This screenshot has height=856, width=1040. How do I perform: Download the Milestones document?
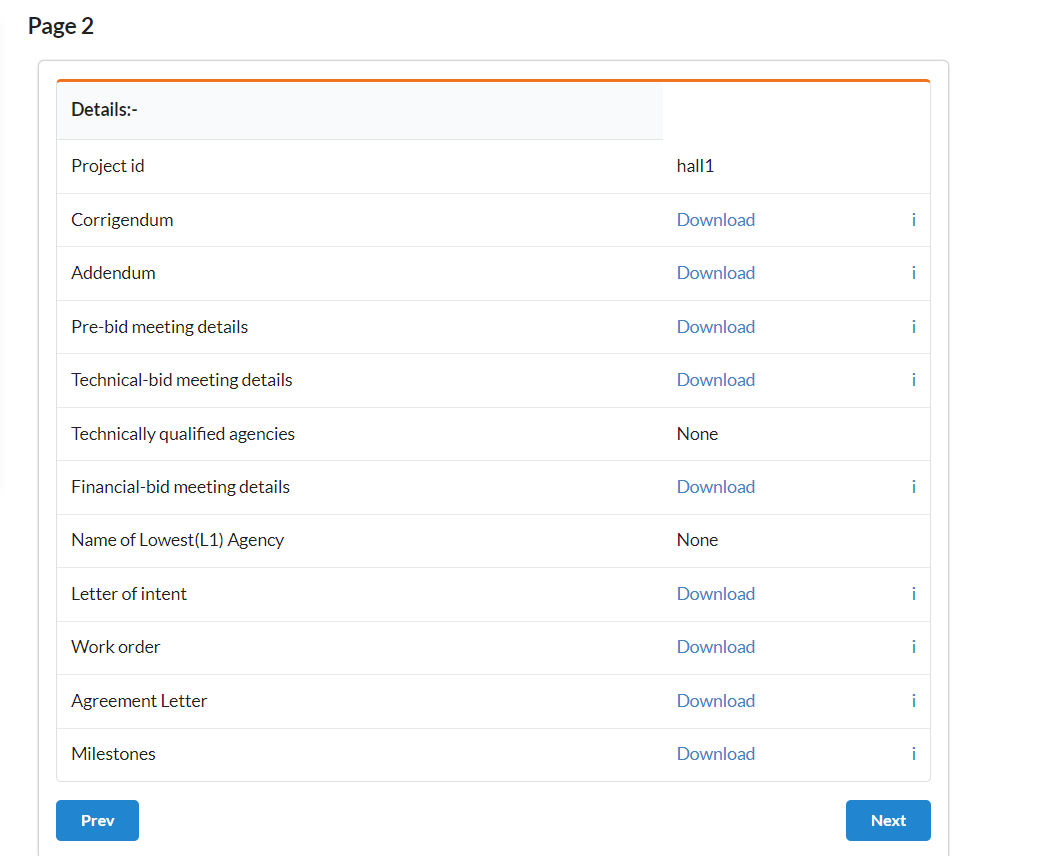716,754
